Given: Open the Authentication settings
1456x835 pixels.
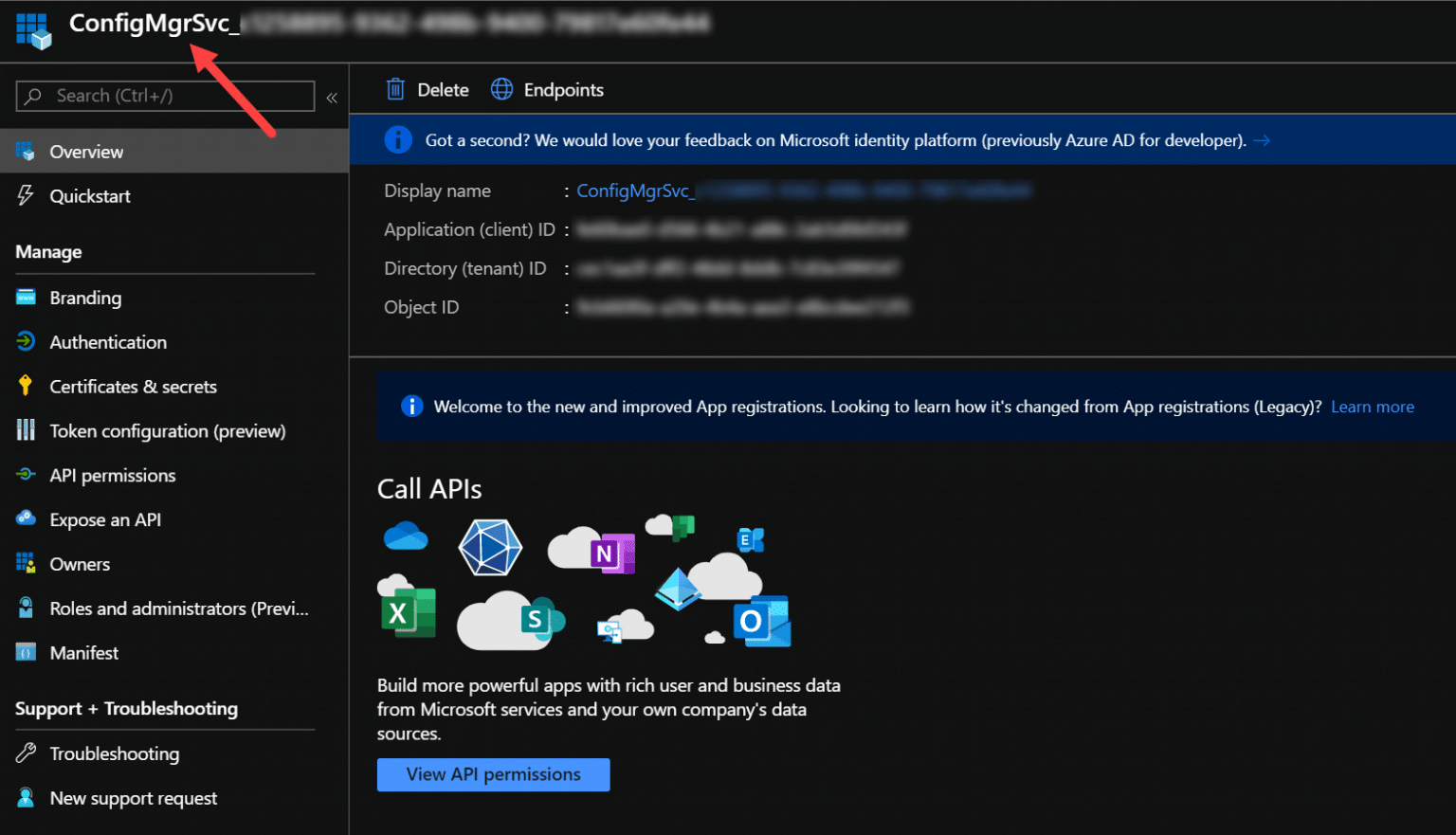Looking at the screenshot, I should pyautogui.click(x=107, y=341).
